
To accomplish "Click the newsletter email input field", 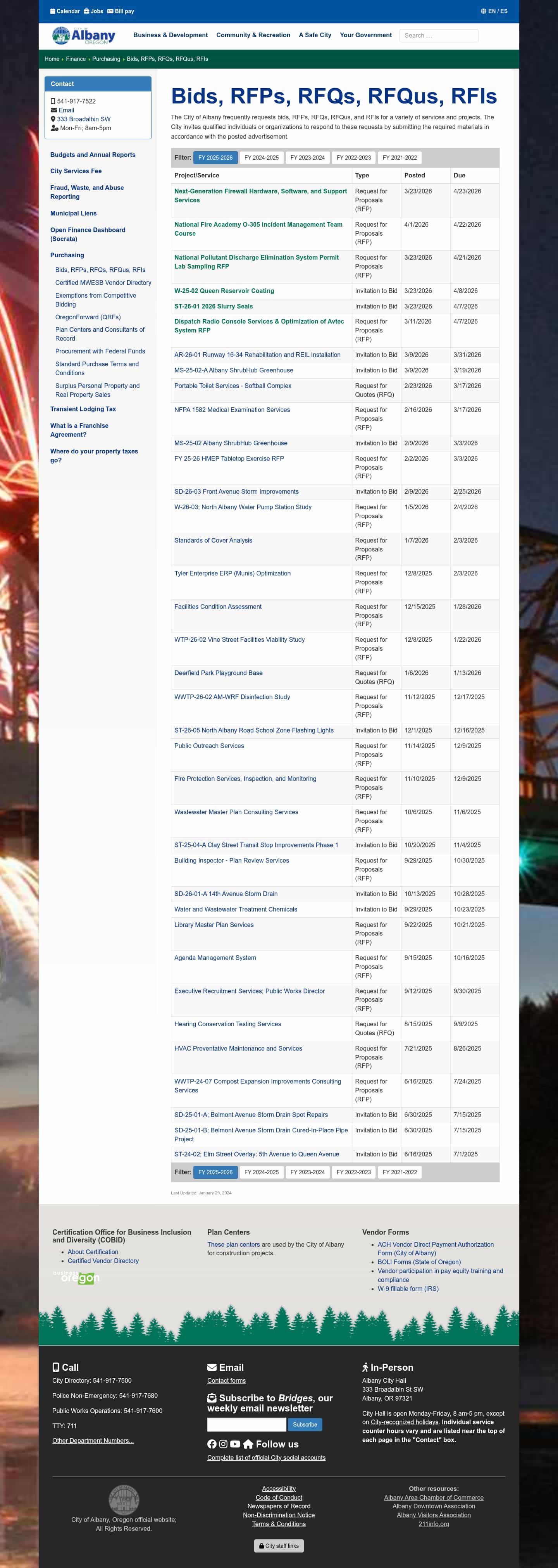I will tap(246, 1424).
